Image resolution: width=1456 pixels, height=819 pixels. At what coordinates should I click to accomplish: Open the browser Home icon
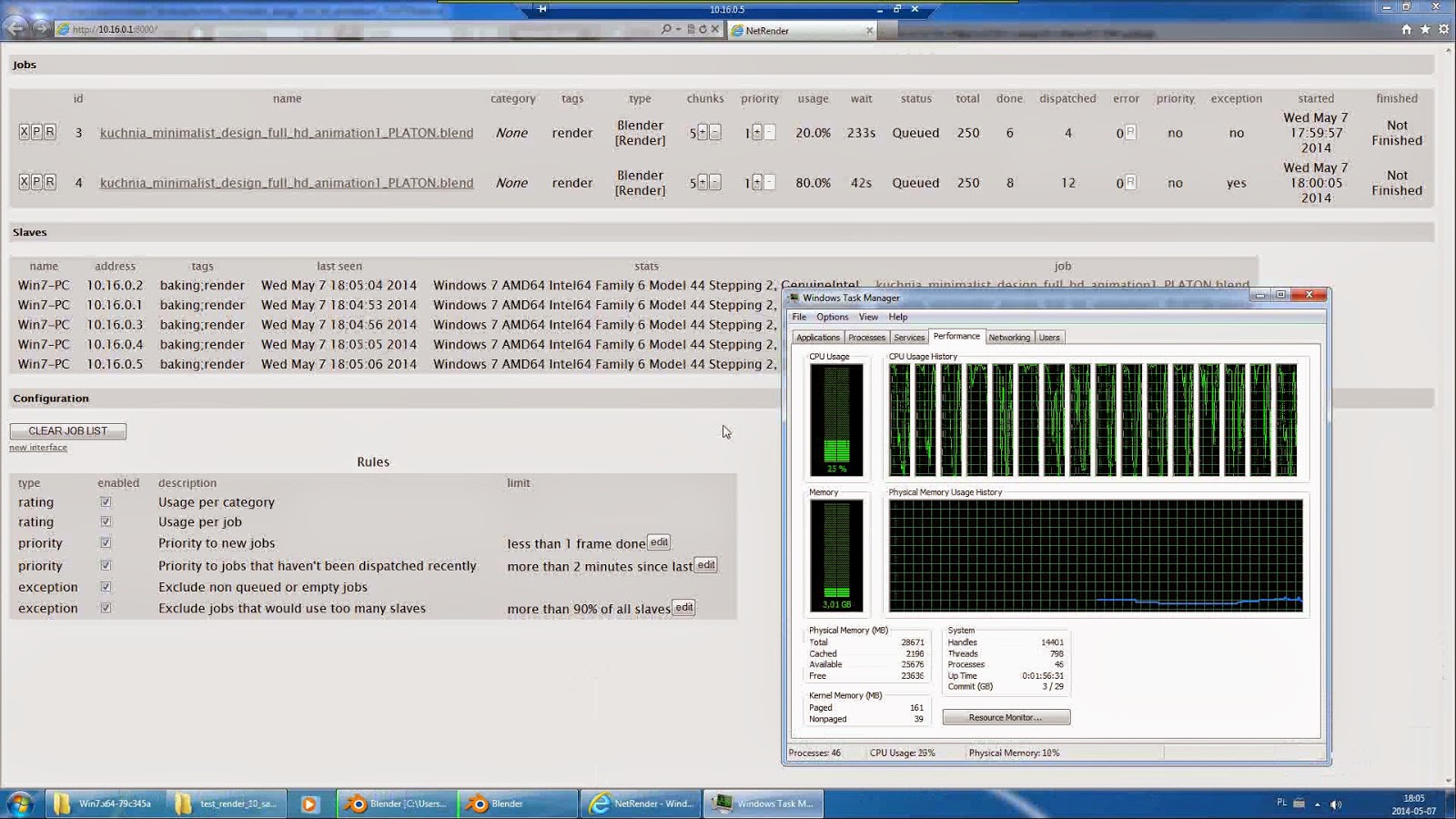(x=1407, y=30)
